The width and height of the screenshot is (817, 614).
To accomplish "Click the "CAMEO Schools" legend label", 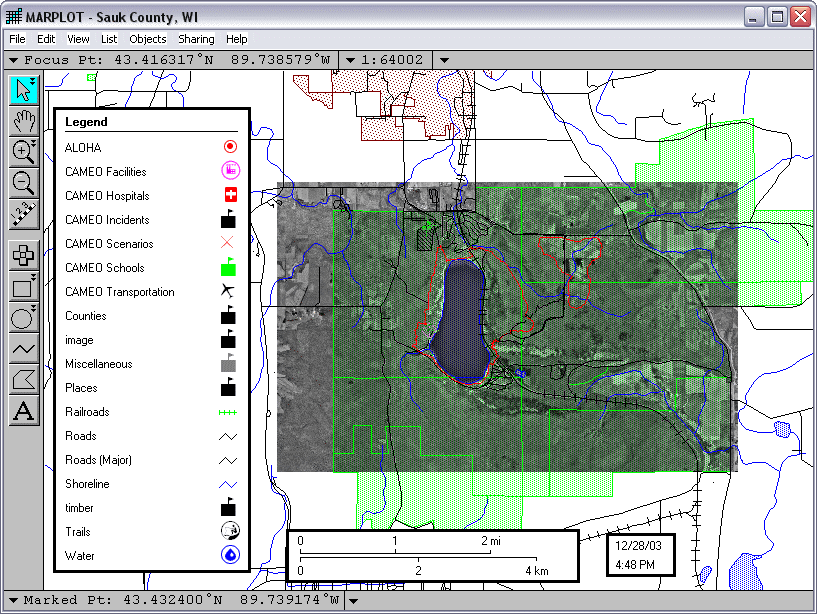I will pyautogui.click(x=105, y=267).
